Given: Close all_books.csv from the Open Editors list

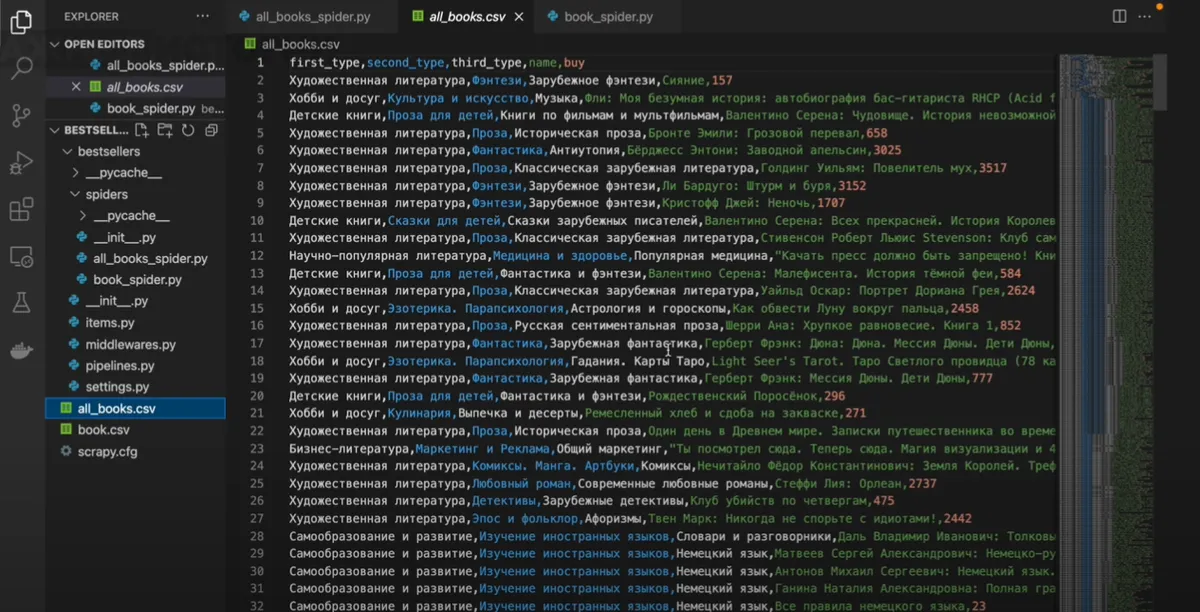Looking at the screenshot, I should (x=76, y=87).
